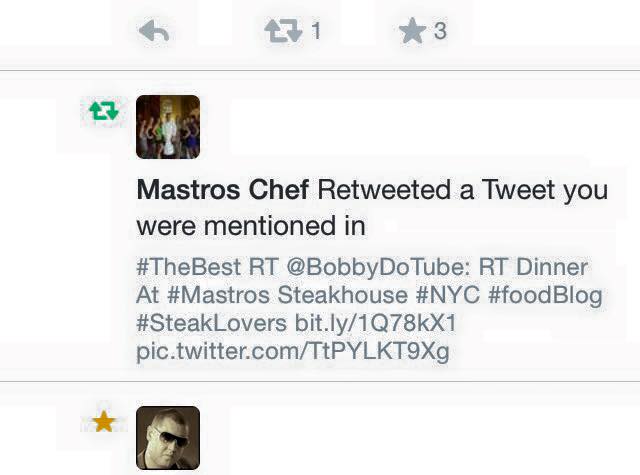Tap the favorite count 3
The image size is (640, 475).
pos(440,31)
